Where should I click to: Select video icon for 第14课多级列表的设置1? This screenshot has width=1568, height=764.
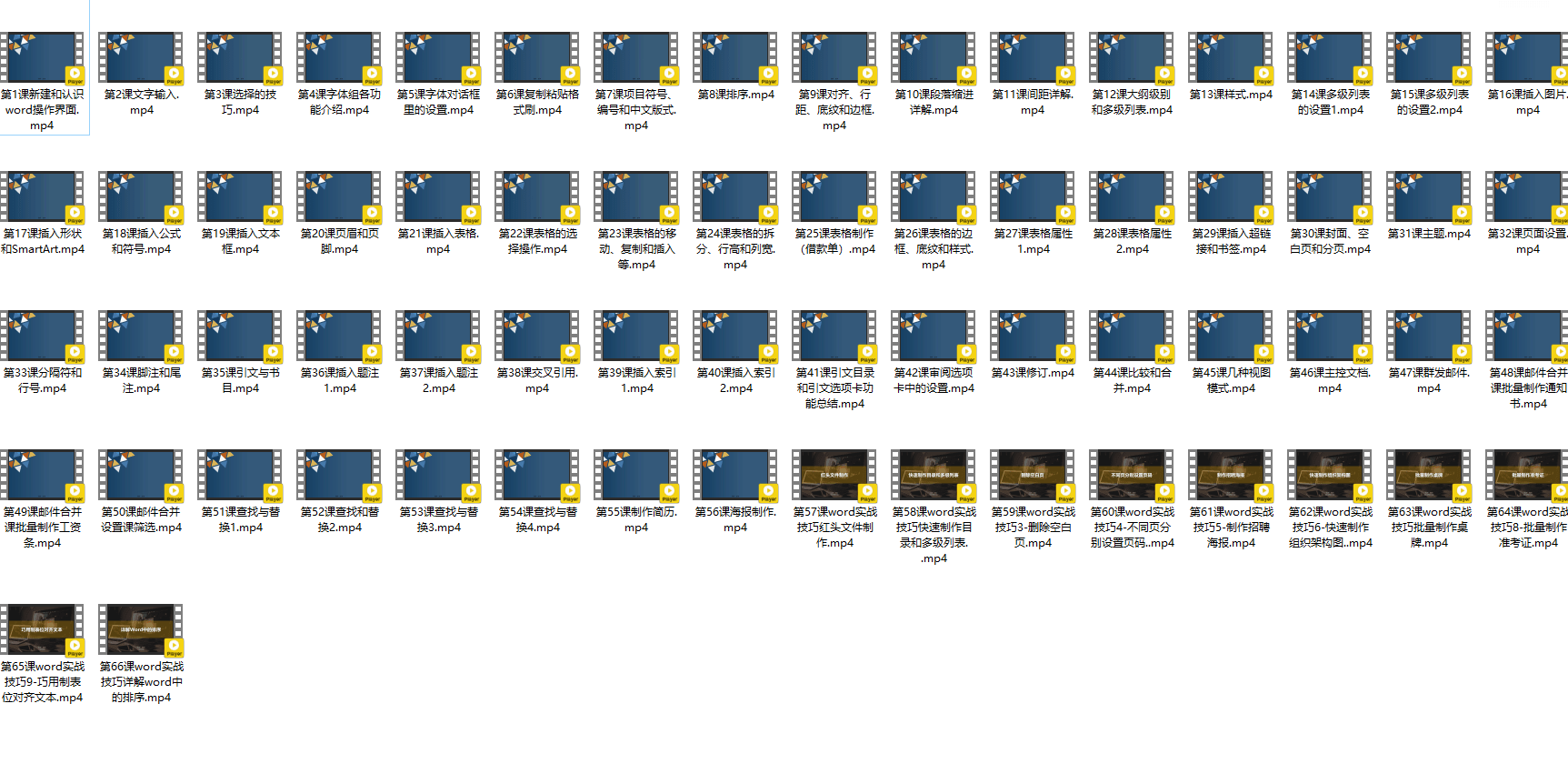[1330, 58]
